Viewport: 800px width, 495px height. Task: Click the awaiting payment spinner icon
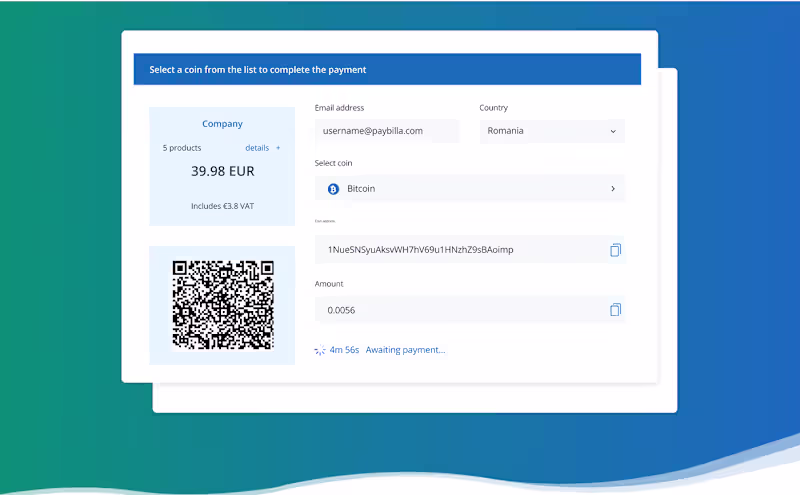320,350
